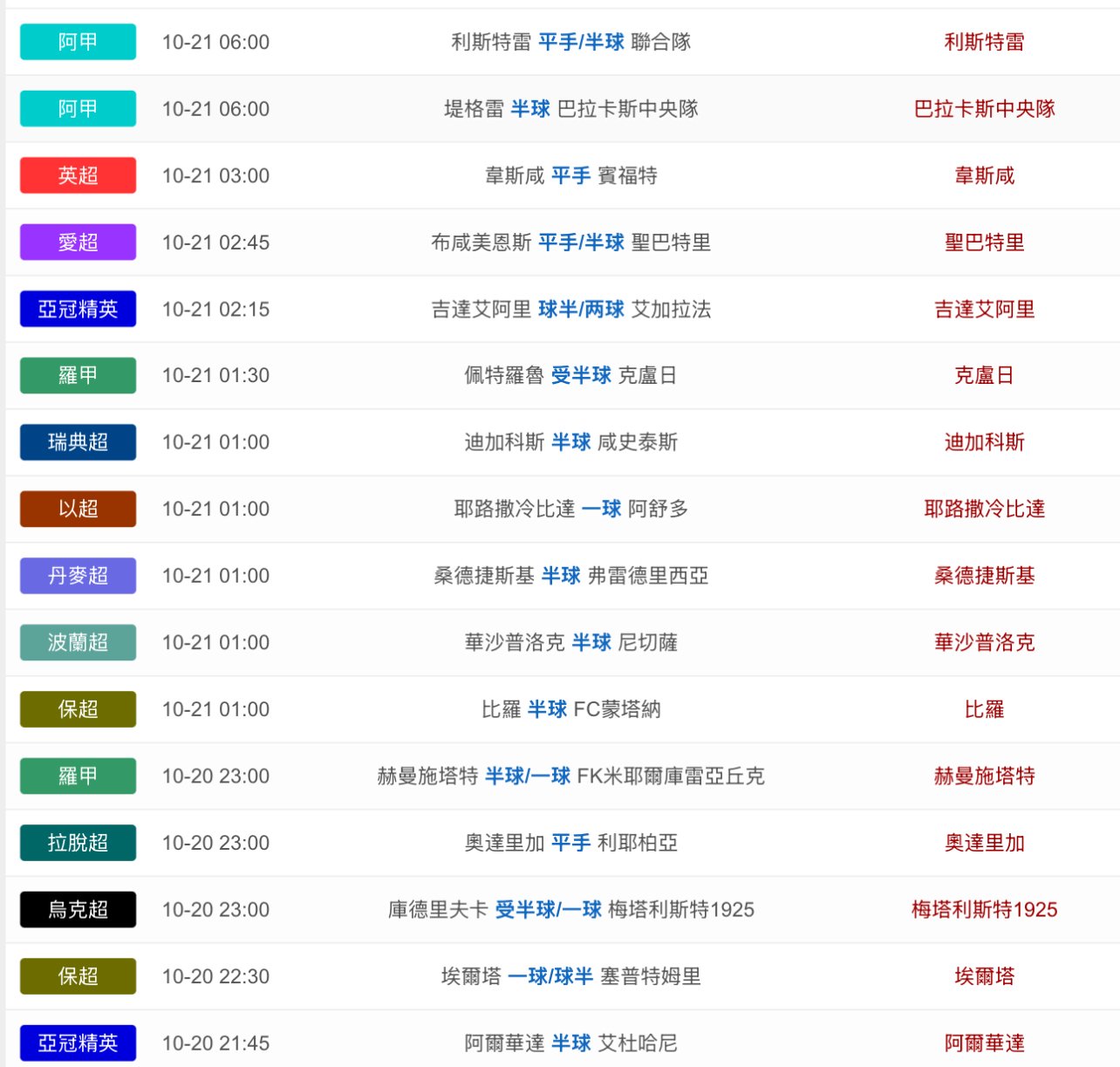Click the blue 球半/两球 handicap text
The height and width of the screenshot is (1067, 1120).
(581, 310)
